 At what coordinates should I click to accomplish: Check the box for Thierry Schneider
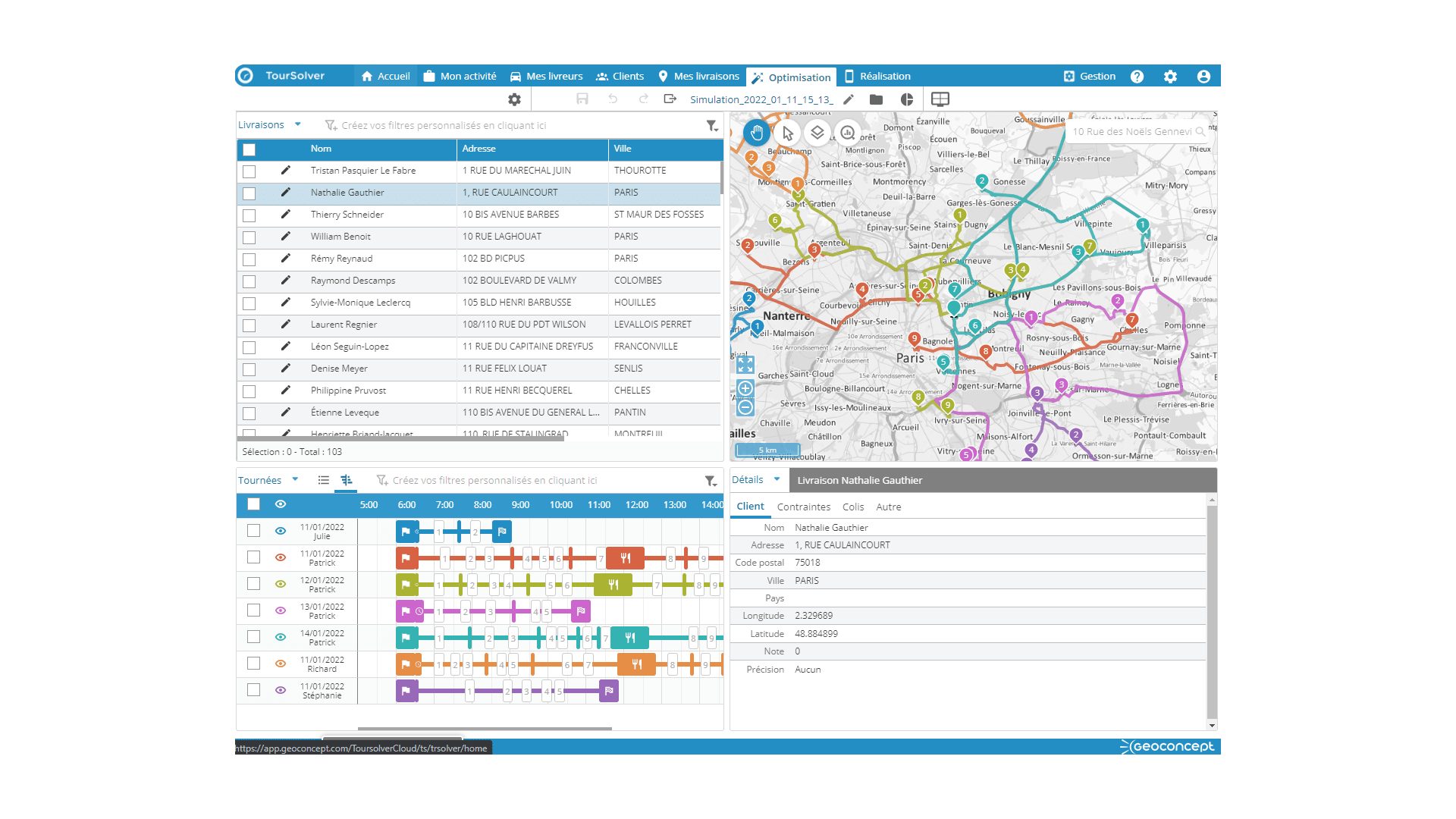(249, 215)
